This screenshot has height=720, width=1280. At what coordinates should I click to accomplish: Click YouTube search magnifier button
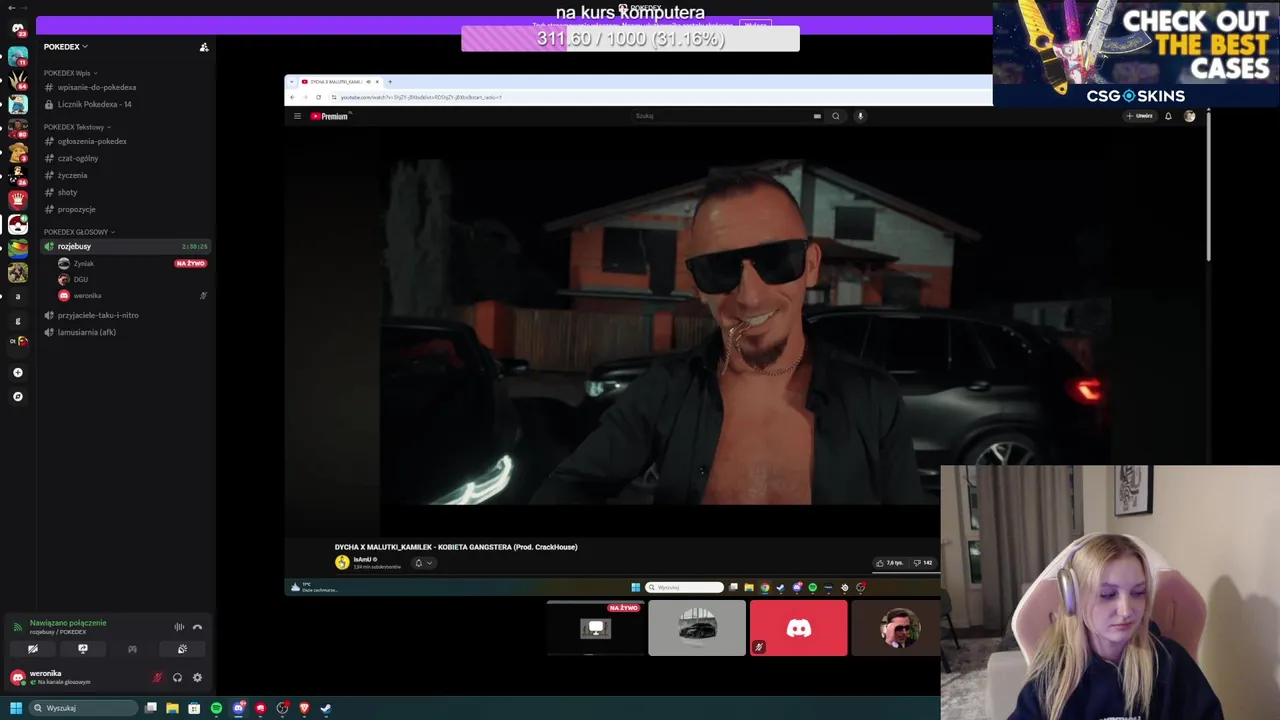tap(836, 116)
